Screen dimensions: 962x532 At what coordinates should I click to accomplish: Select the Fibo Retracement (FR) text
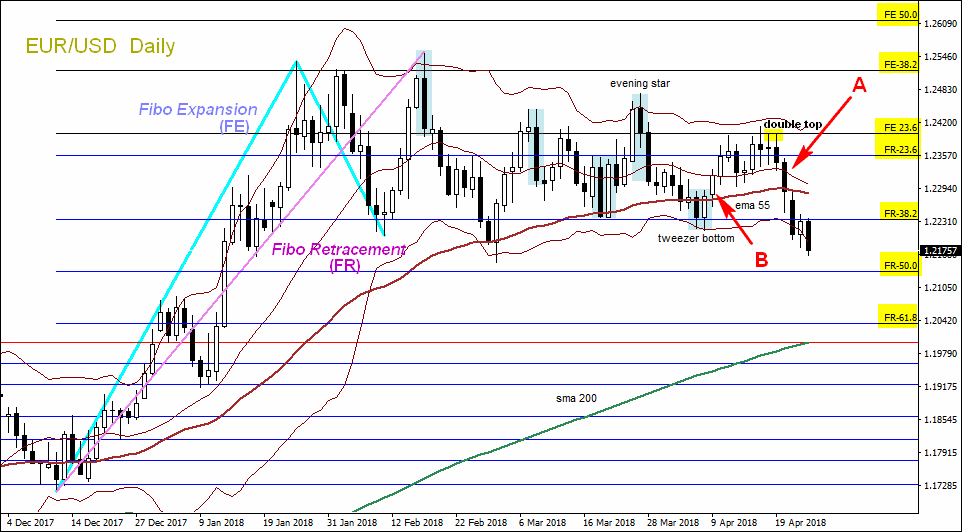click(x=339, y=258)
